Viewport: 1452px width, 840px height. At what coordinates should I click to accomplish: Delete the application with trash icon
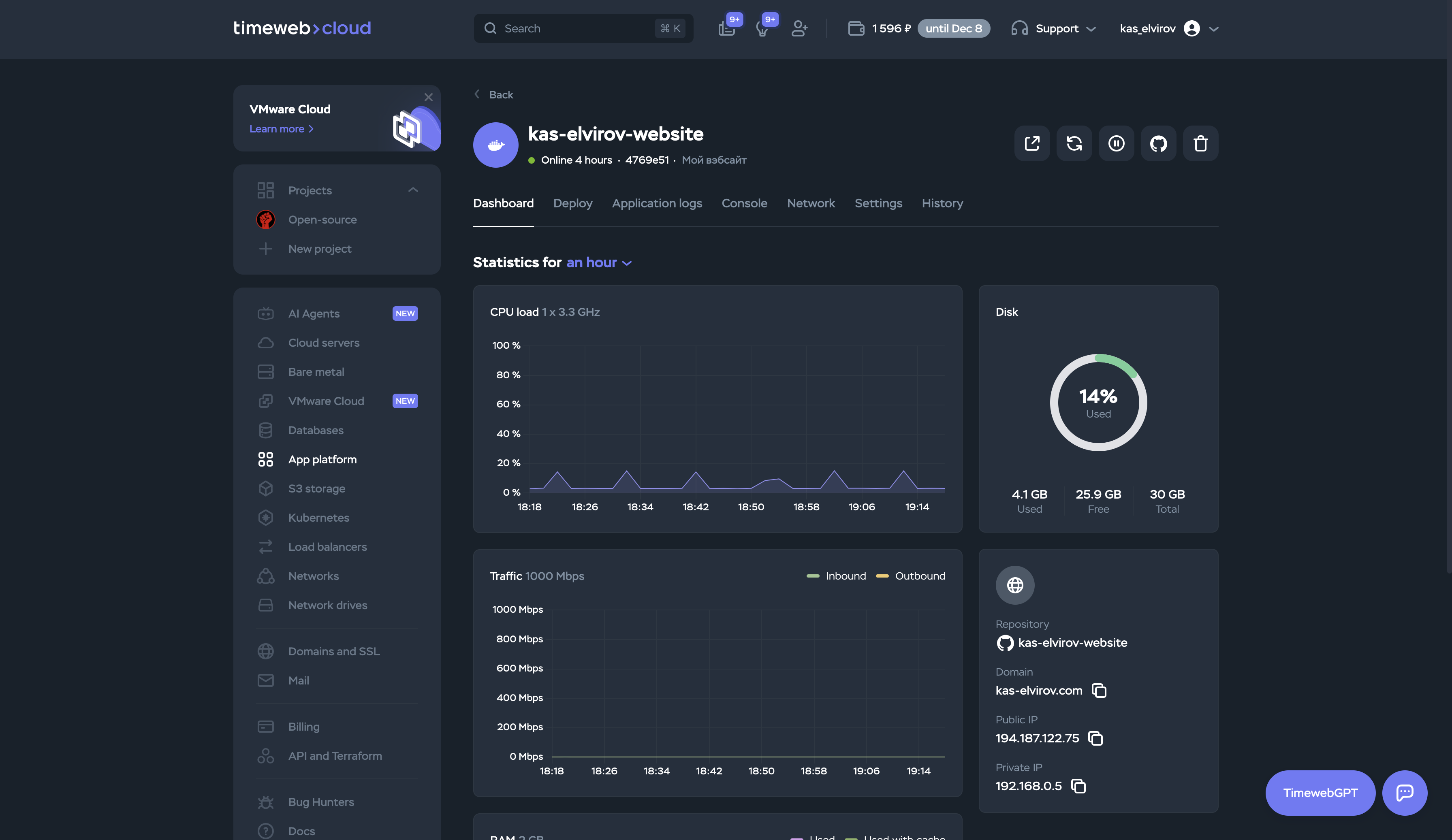pos(1201,143)
